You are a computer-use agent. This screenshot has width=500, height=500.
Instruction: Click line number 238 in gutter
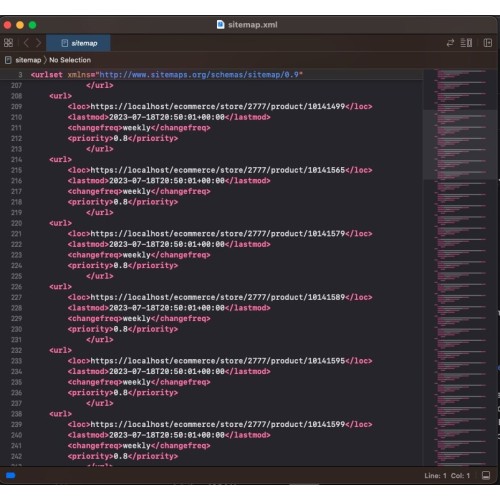click(16, 414)
